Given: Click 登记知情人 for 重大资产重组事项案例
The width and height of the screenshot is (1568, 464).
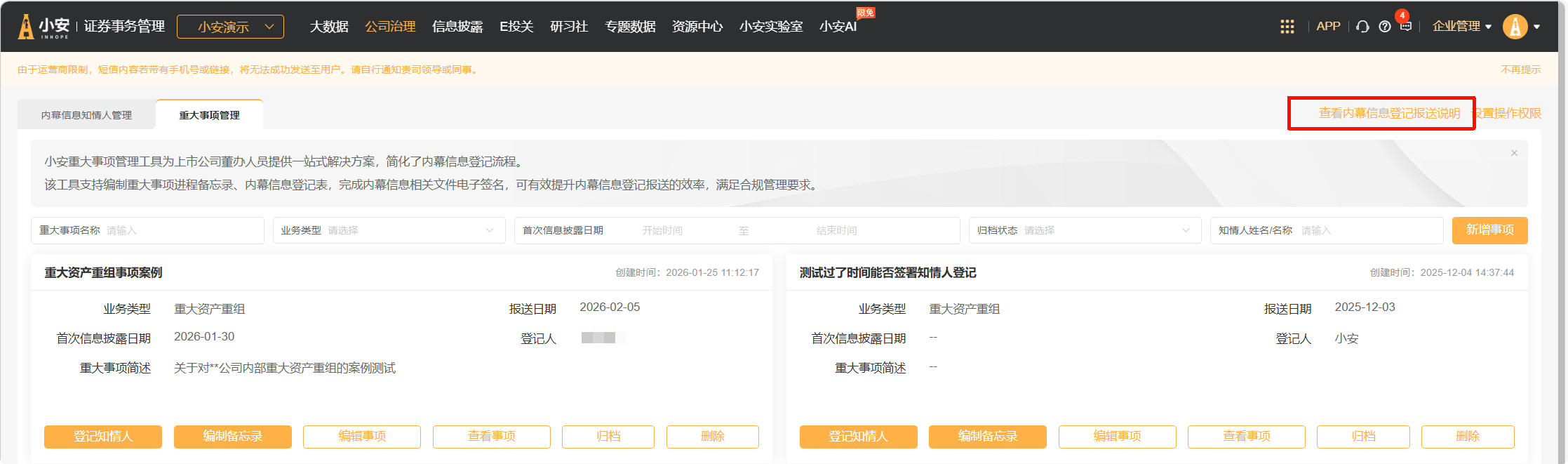Looking at the screenshot, I should [103, 437].
